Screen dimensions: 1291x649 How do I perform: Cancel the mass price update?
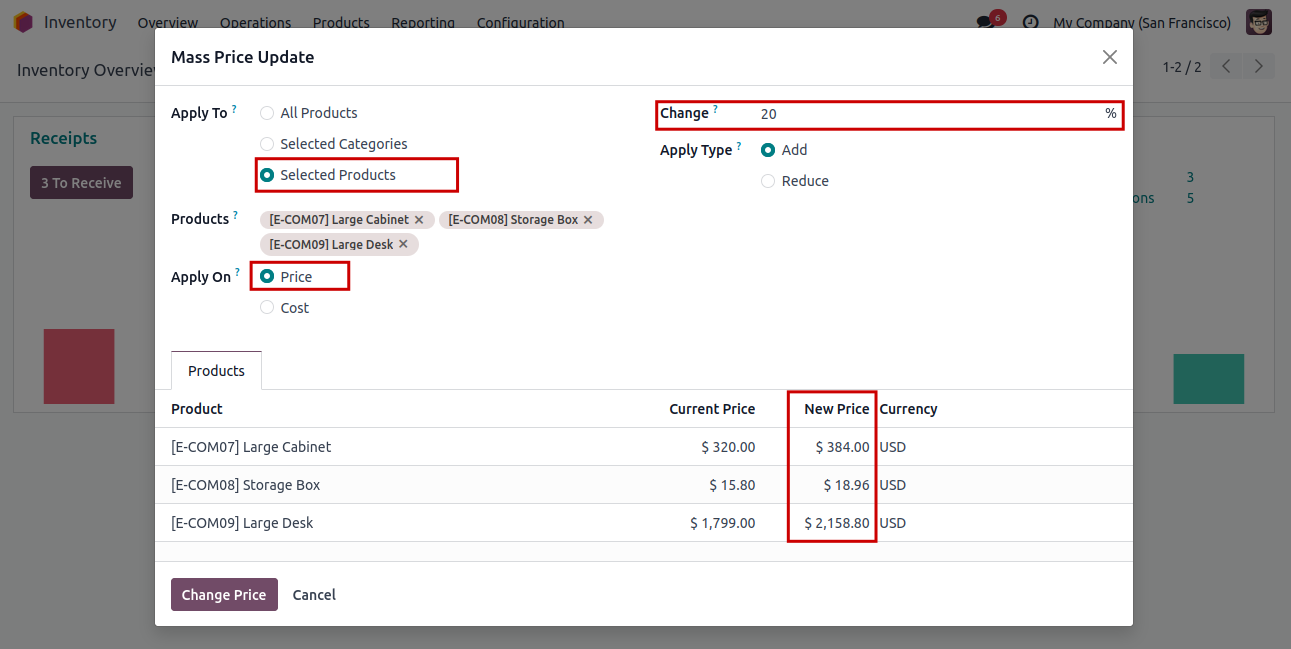pos(314,595)
